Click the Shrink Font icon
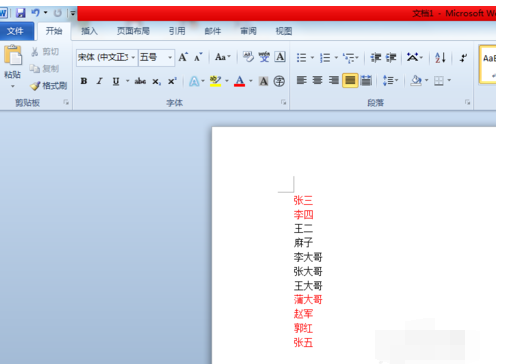This screenshot has width=506, height=364. pos(198,57)
